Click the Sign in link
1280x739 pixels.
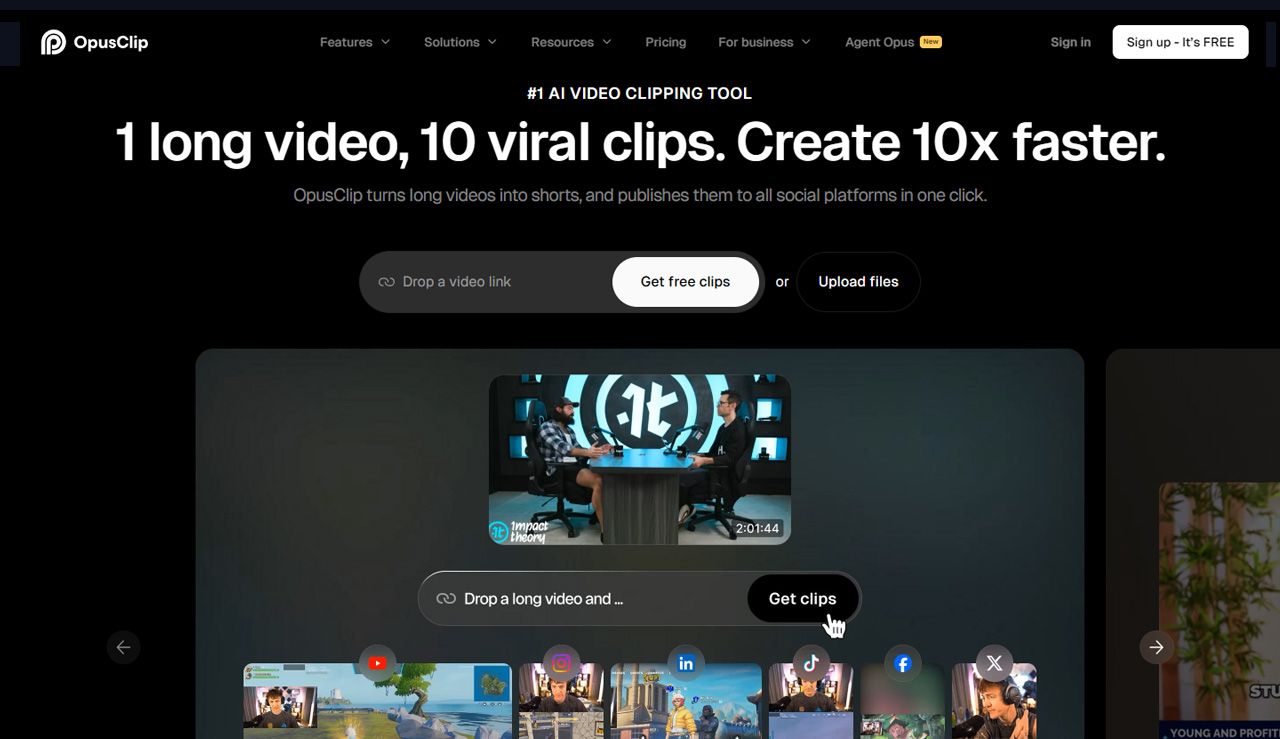[x=1070, y=42]
